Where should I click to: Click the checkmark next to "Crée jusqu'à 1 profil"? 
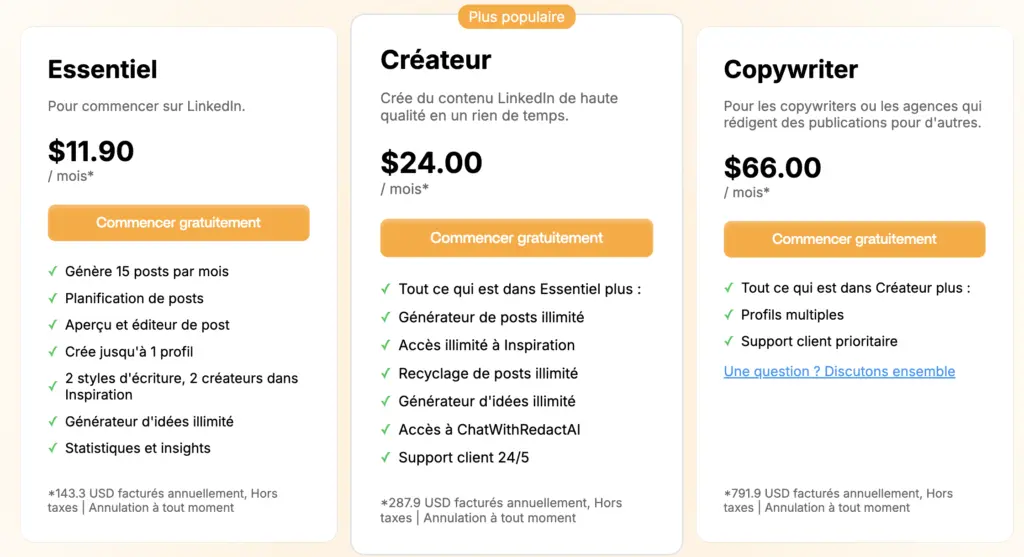click(x=53, y=352)
